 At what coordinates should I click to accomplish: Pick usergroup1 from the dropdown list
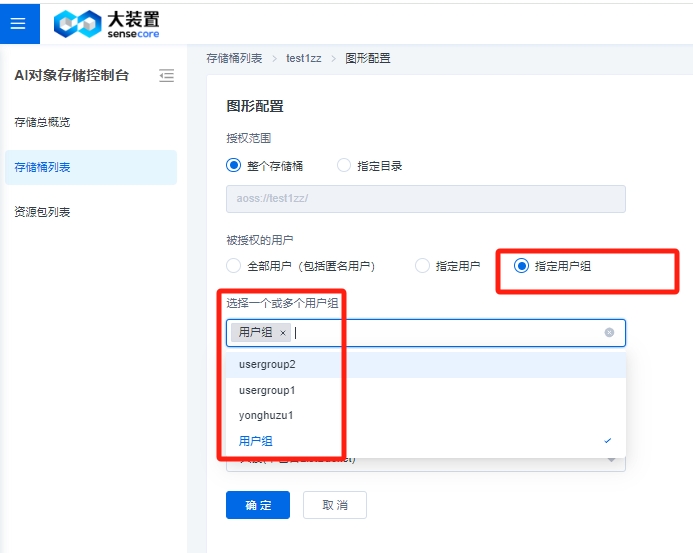point(267,390)
